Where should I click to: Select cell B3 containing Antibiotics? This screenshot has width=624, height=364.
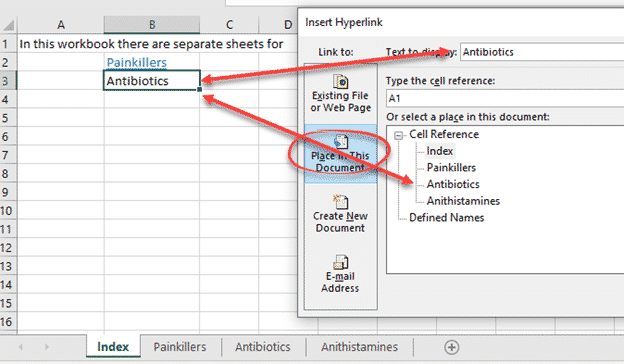(152, 81)
